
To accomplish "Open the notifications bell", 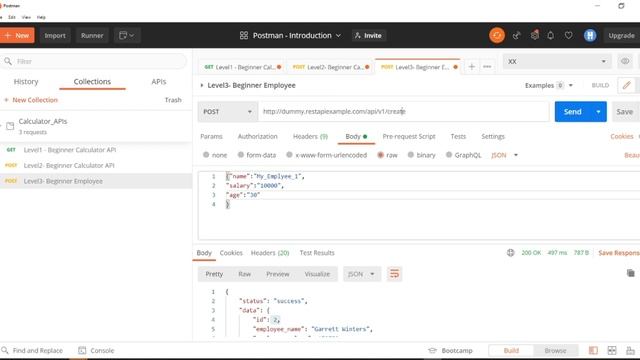I will 551,36.
